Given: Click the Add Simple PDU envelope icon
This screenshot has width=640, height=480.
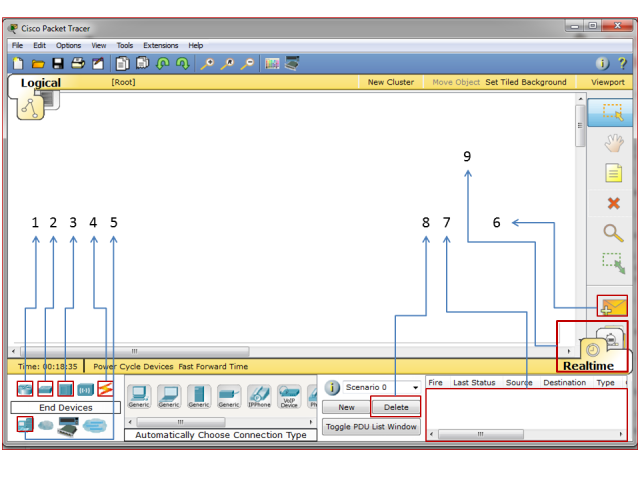Looking at the screenshot, I should 612,306.
